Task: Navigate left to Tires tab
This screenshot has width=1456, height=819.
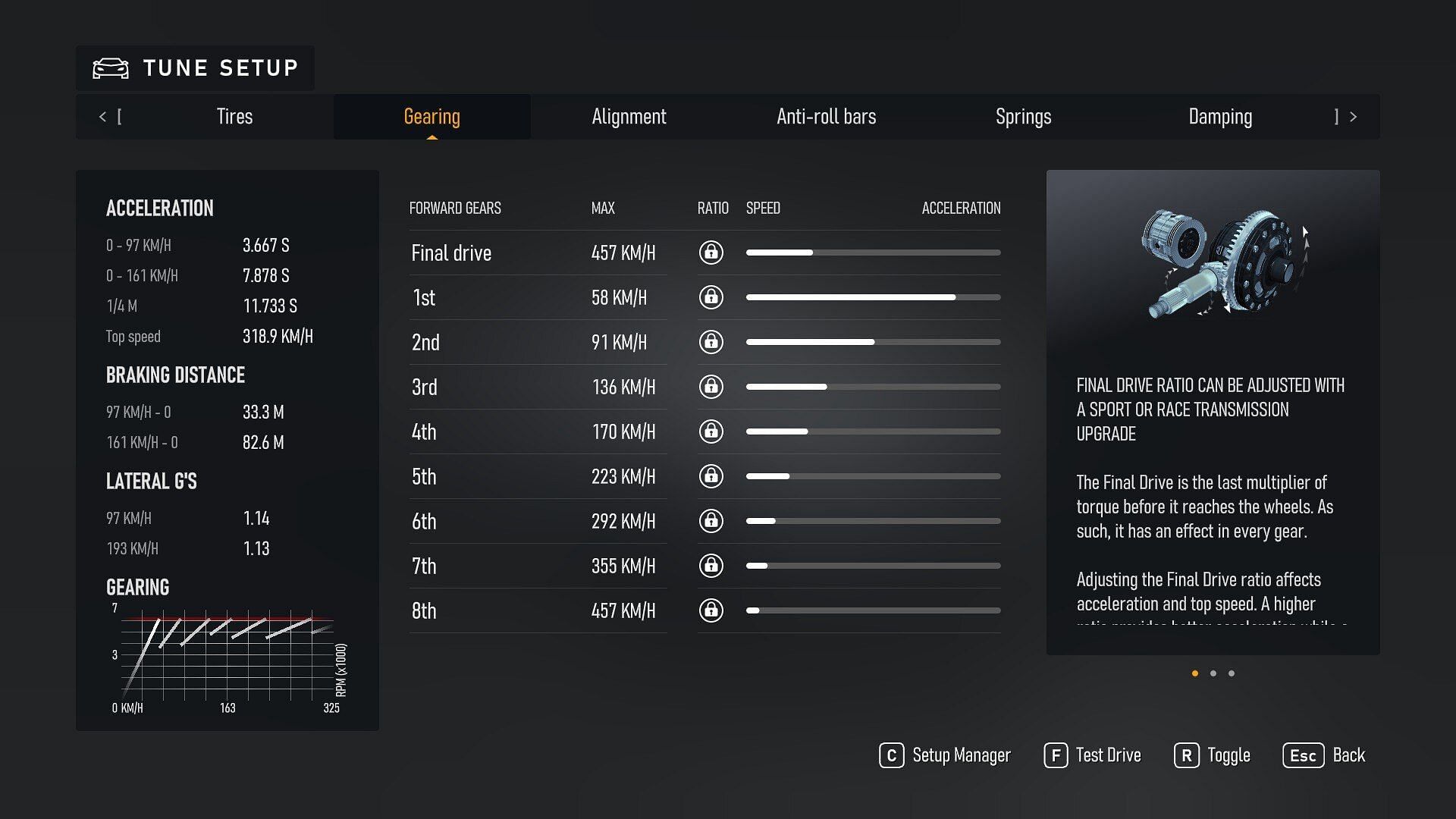Action: tap(233, 116)
